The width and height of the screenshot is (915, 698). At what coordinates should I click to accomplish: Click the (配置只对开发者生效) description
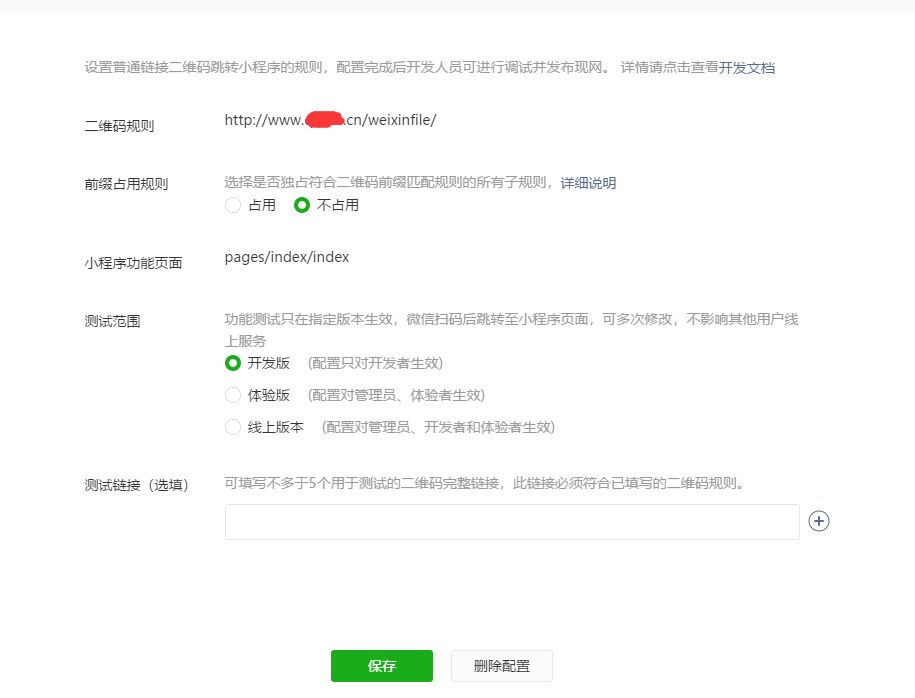coord(375,363)
